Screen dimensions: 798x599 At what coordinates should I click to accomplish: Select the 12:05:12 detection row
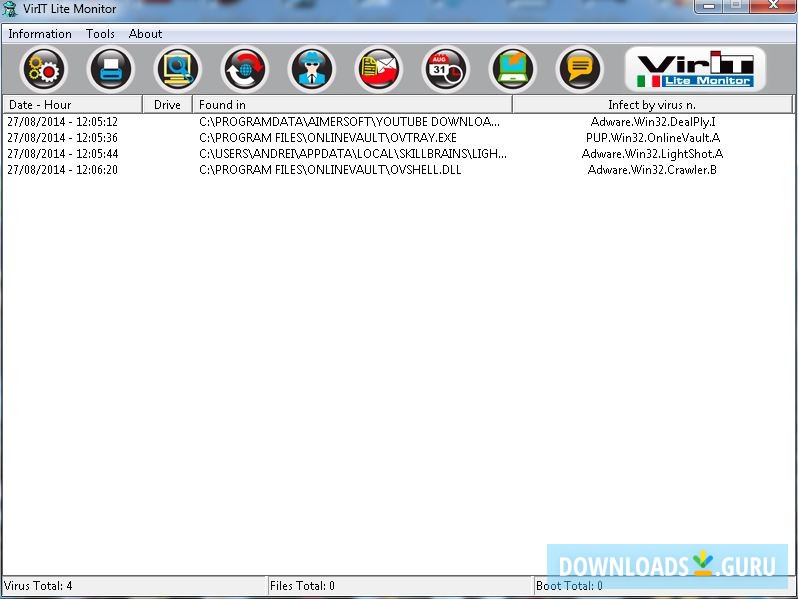[398, 122]
